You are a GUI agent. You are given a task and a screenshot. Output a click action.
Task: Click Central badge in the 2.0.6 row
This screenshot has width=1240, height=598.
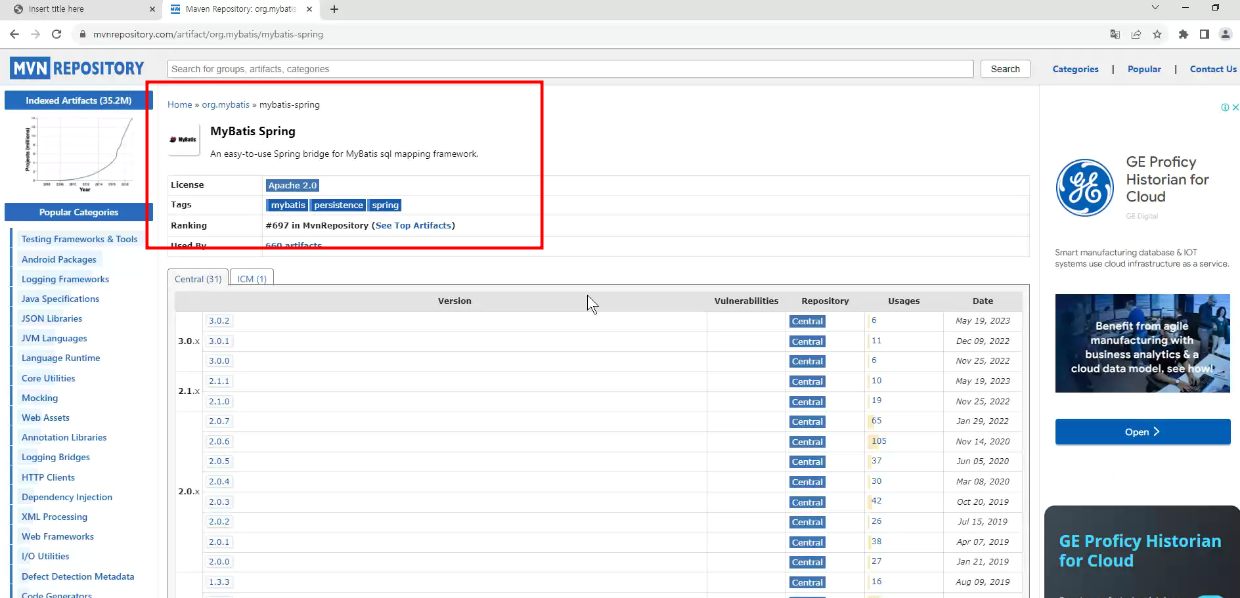coord(807,441)
